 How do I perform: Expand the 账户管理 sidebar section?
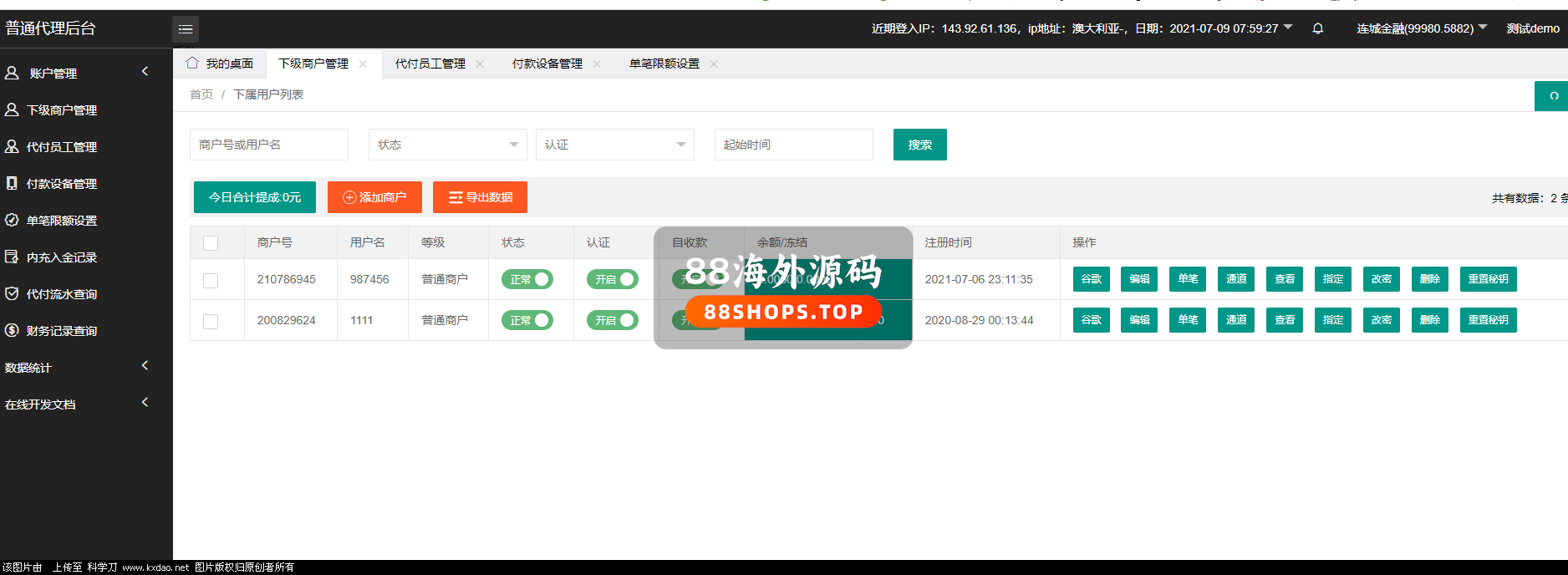75,74
